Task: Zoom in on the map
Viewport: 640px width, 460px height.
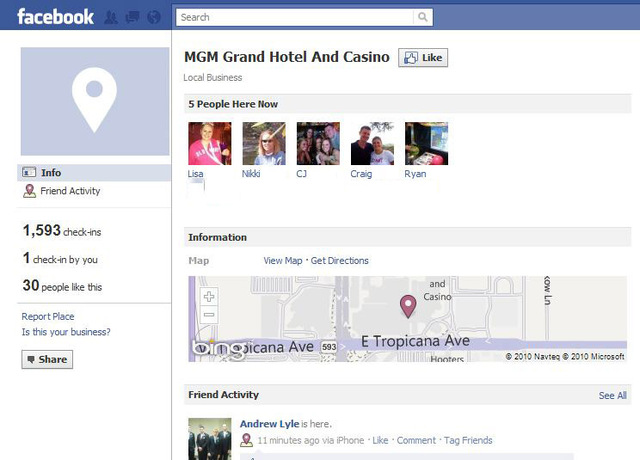Action: (209, 296)
